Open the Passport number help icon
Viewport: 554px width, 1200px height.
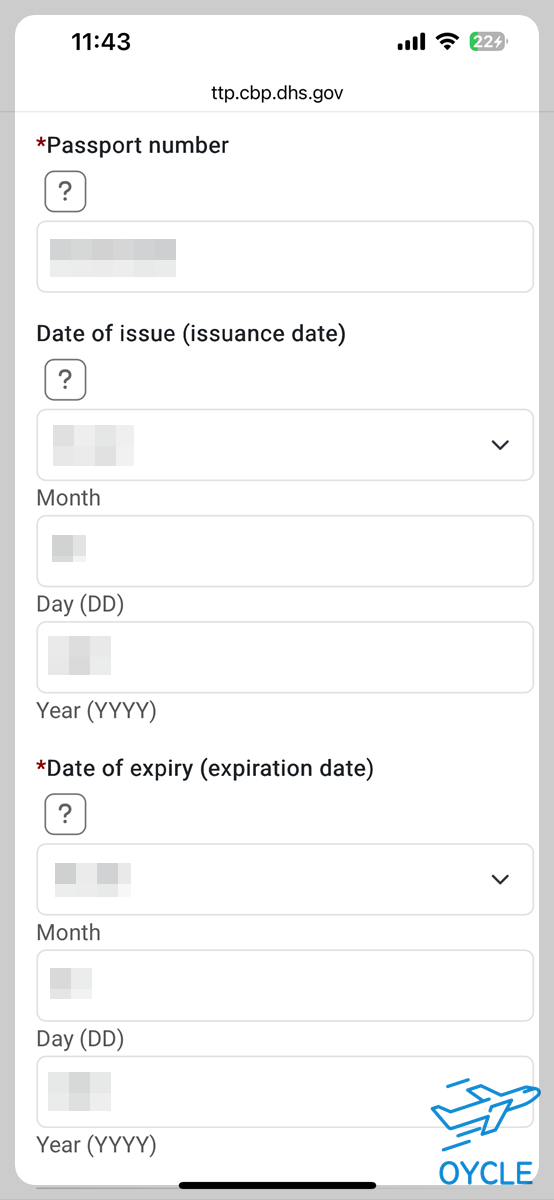coord(65,191)
